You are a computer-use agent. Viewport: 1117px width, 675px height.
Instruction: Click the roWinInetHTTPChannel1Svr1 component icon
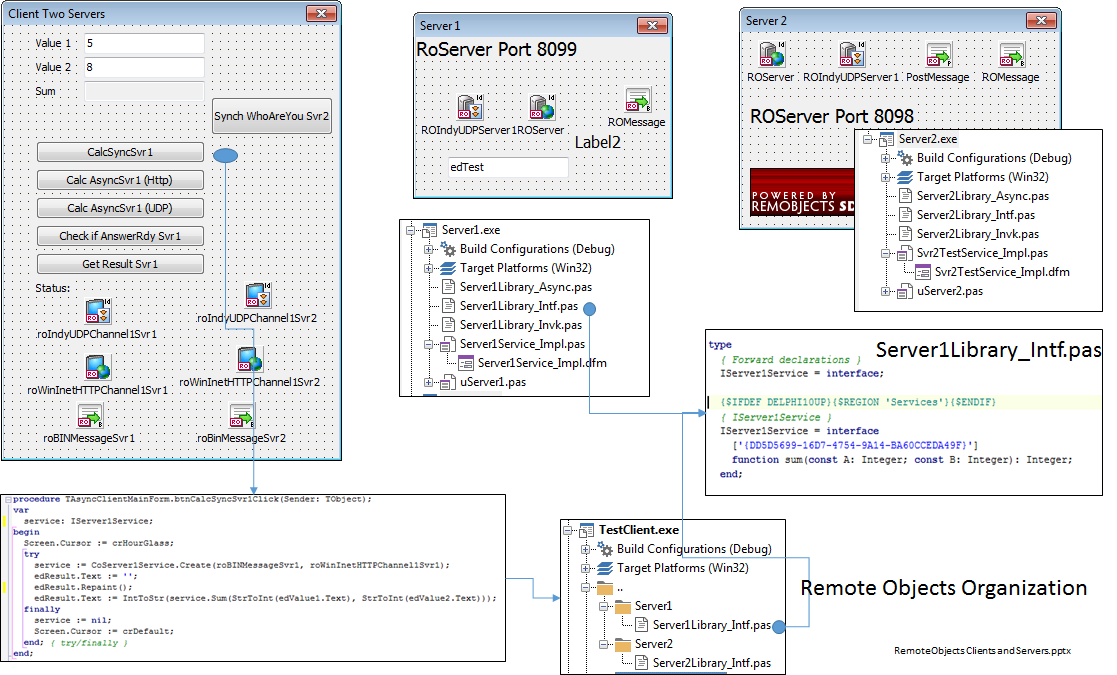pos(96,367)
